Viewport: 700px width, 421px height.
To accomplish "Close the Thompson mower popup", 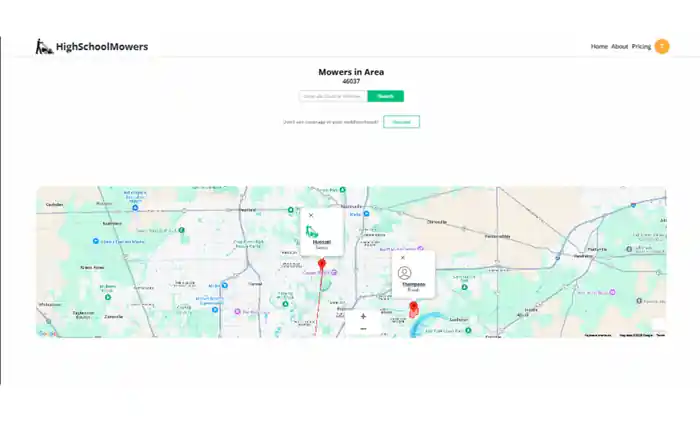I will coord(403,258).
